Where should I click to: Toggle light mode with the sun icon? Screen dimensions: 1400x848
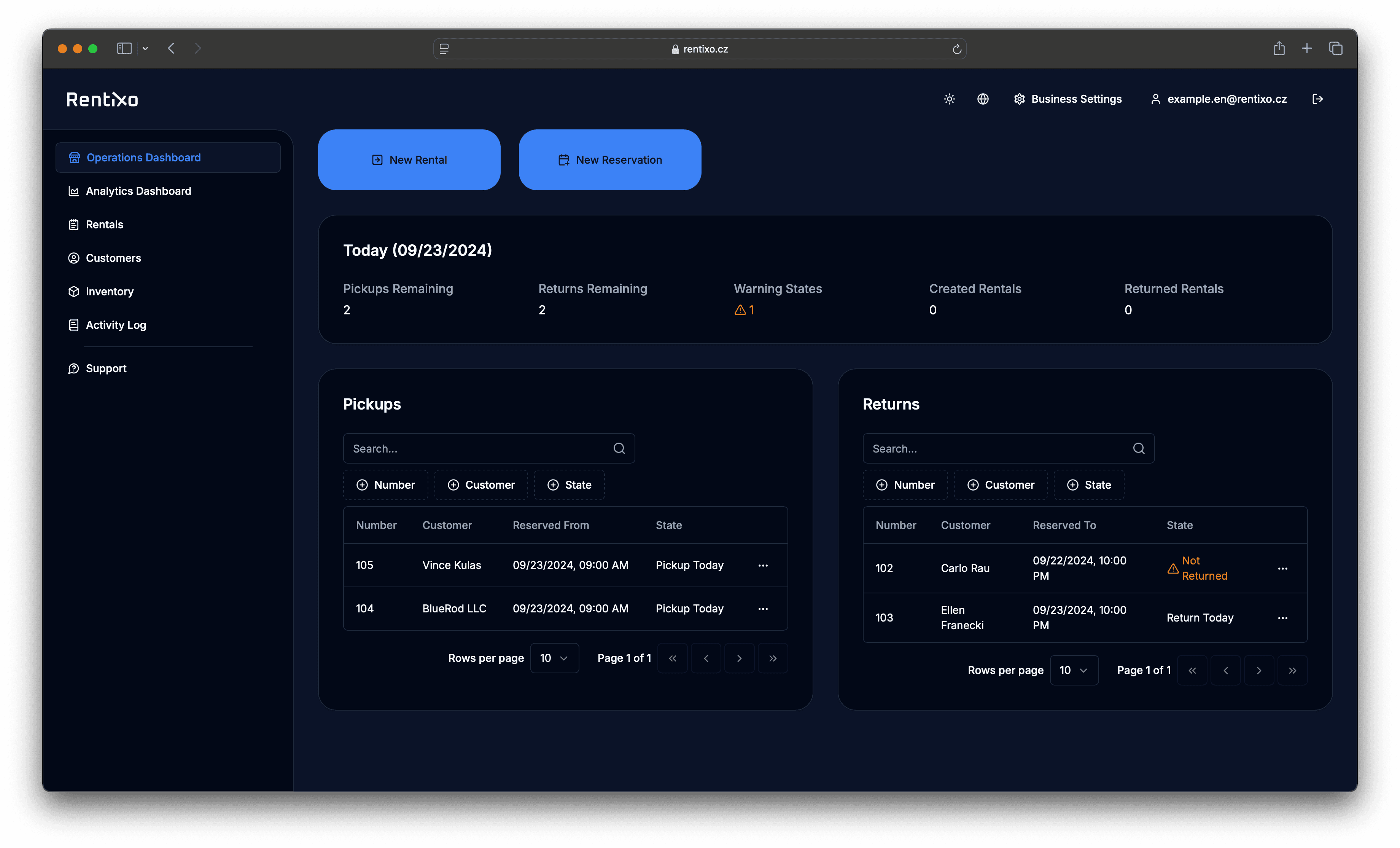tap(949, 99)
